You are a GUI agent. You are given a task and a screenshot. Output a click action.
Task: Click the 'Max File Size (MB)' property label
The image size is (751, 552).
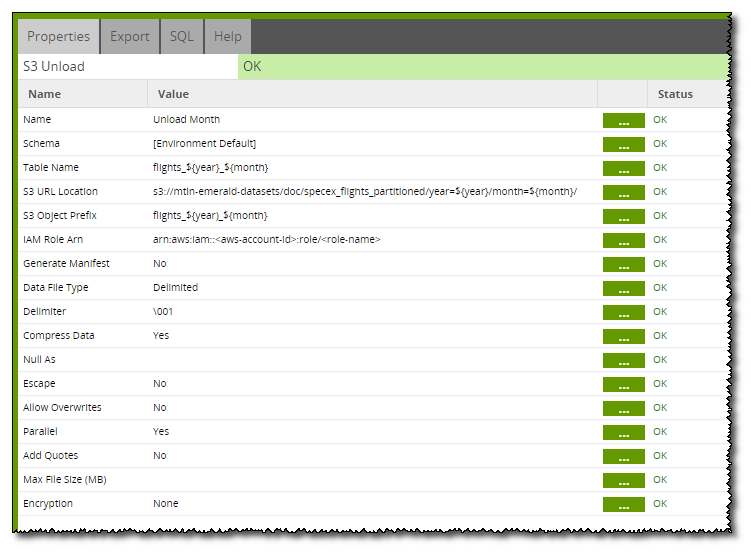point(65,479)
